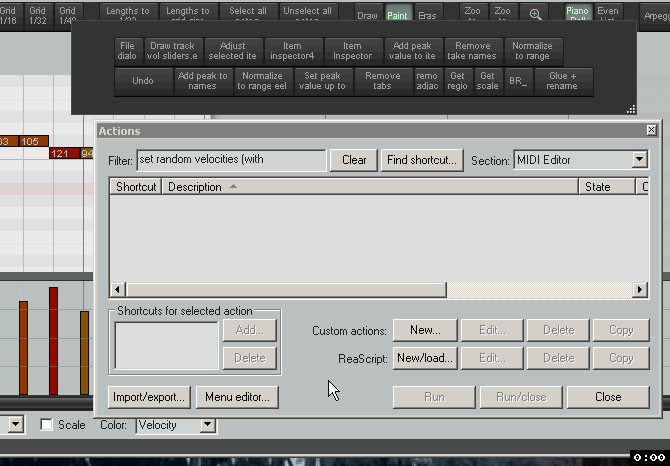Click Add peak to names button
This screenshot has height=466, width=670.
[x=203, y=81]
